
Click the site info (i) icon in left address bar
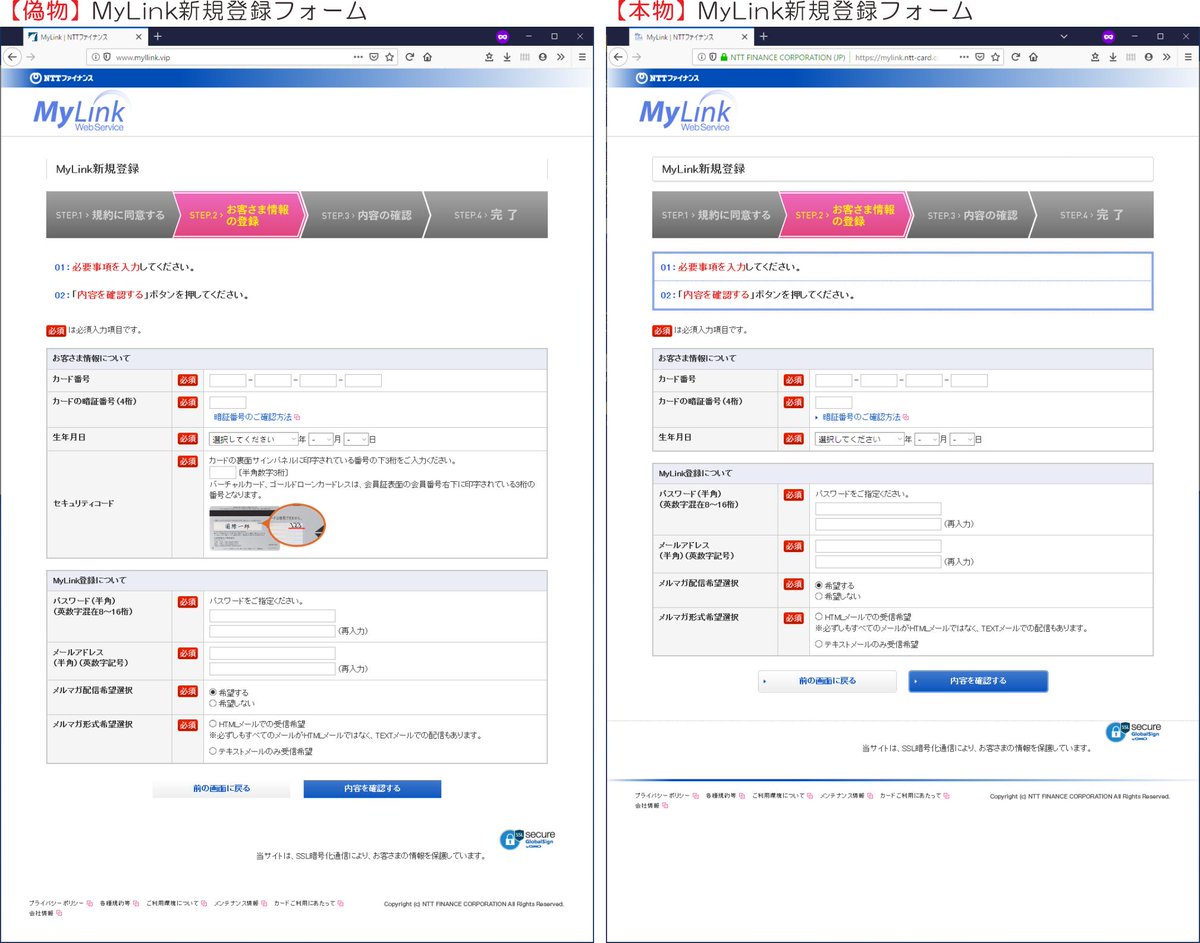point(96,57)
